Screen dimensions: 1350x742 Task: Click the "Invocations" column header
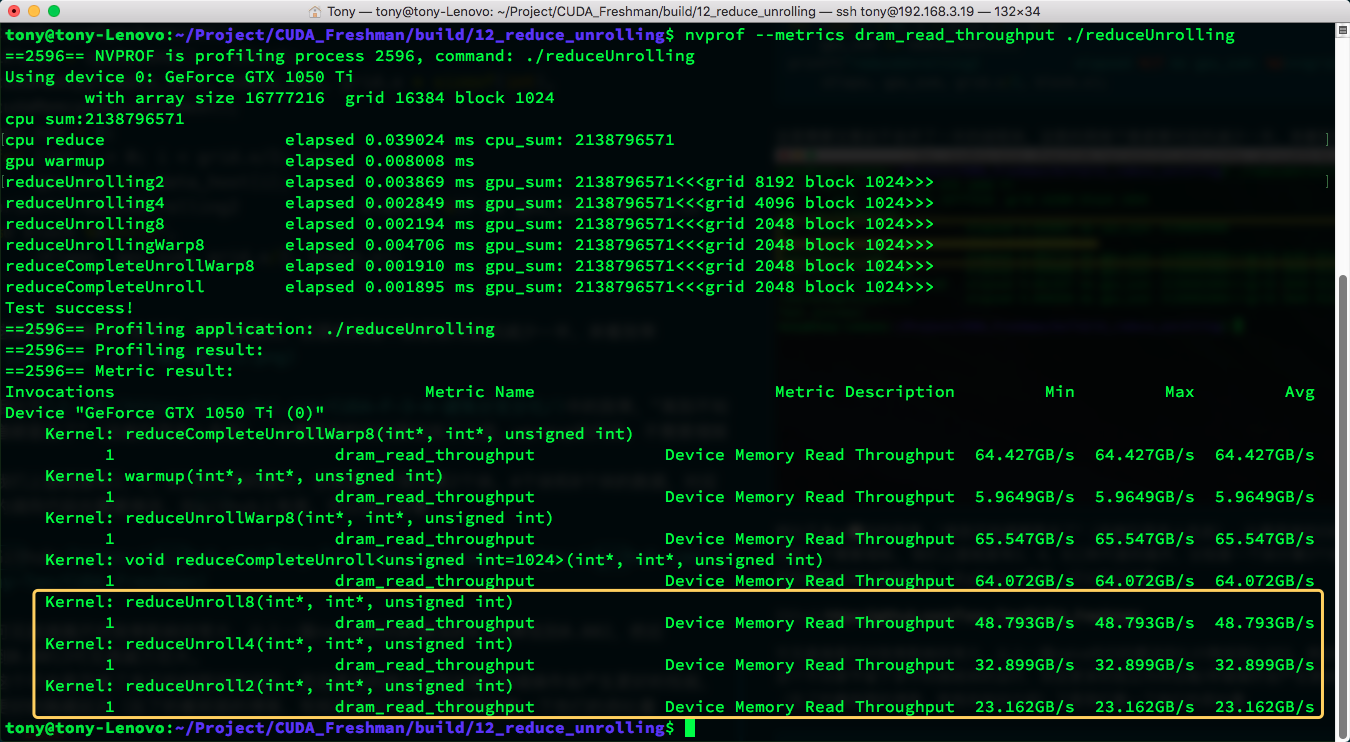tap(60, 392)
